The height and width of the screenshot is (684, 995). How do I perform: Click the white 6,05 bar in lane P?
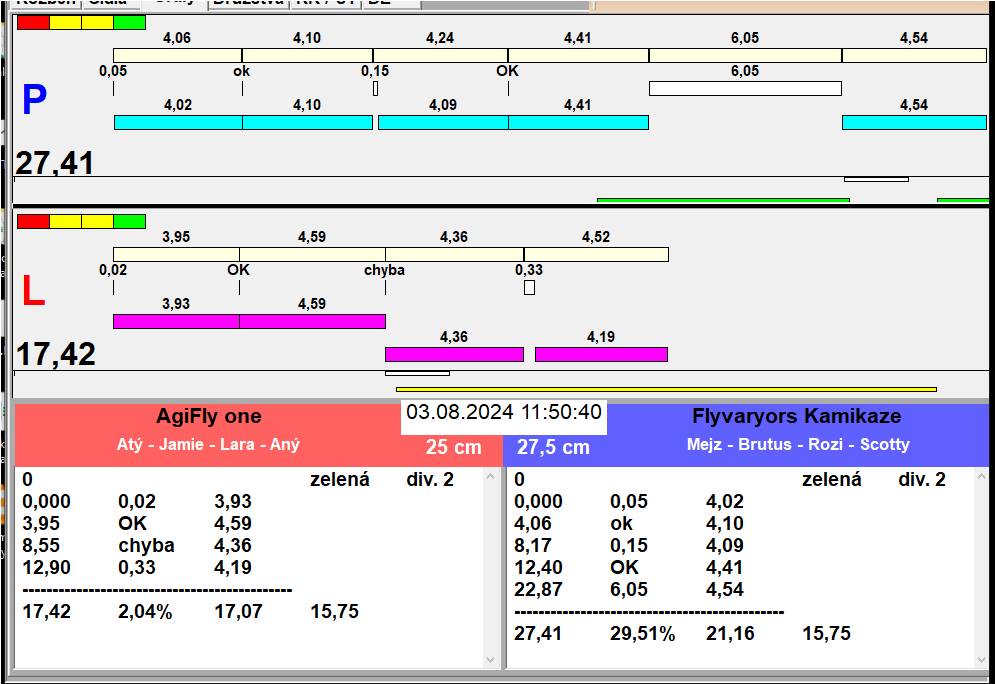(x=745, y=88)
